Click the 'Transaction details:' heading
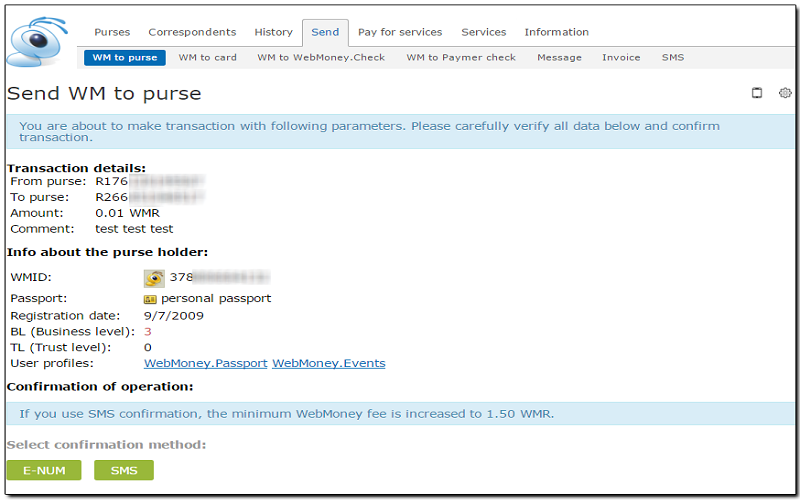The image size is (800, 500). click(77, 168)
